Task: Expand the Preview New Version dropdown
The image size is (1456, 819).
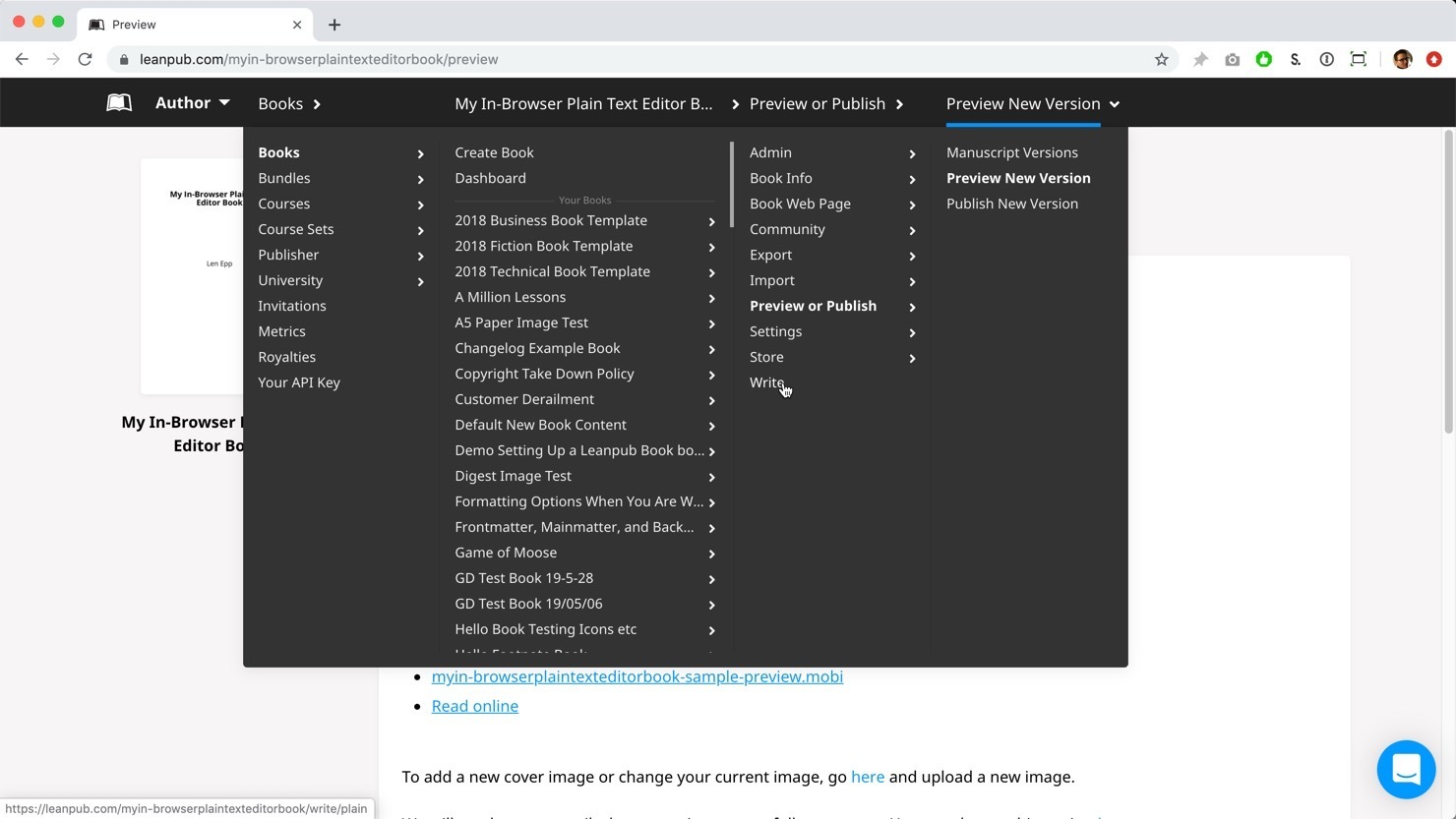Action: point(1032,103)
